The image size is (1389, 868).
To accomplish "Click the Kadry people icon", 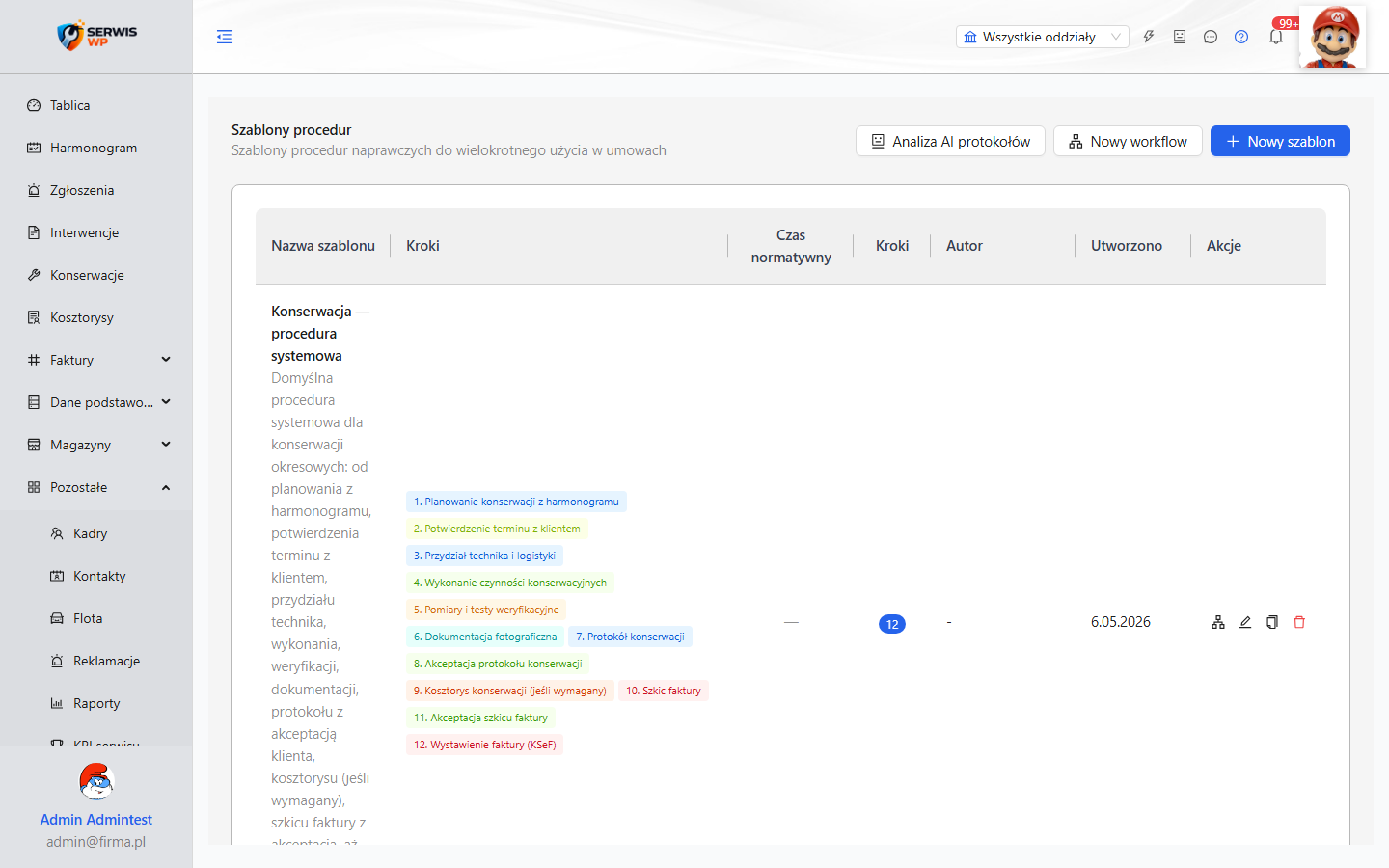I will (x=57, y=533).
